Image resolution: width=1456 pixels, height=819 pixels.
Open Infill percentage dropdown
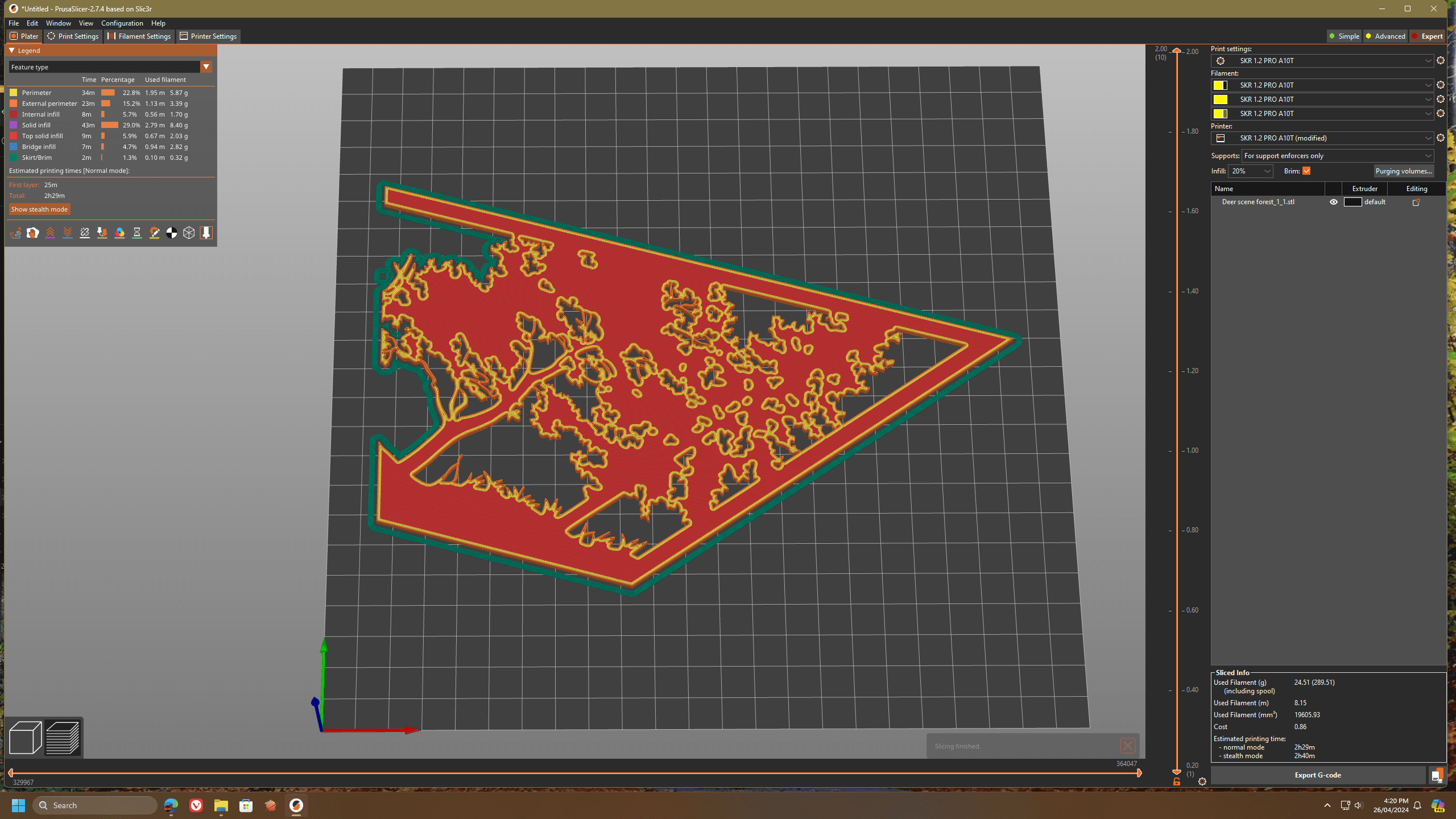point(1251,171)
